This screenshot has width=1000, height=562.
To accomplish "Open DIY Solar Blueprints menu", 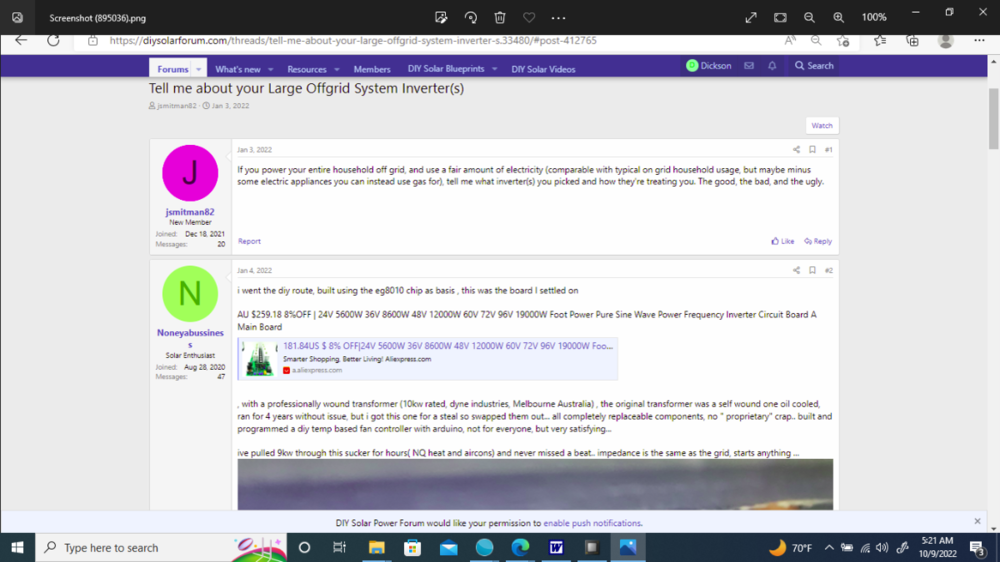I will (446, 69).
